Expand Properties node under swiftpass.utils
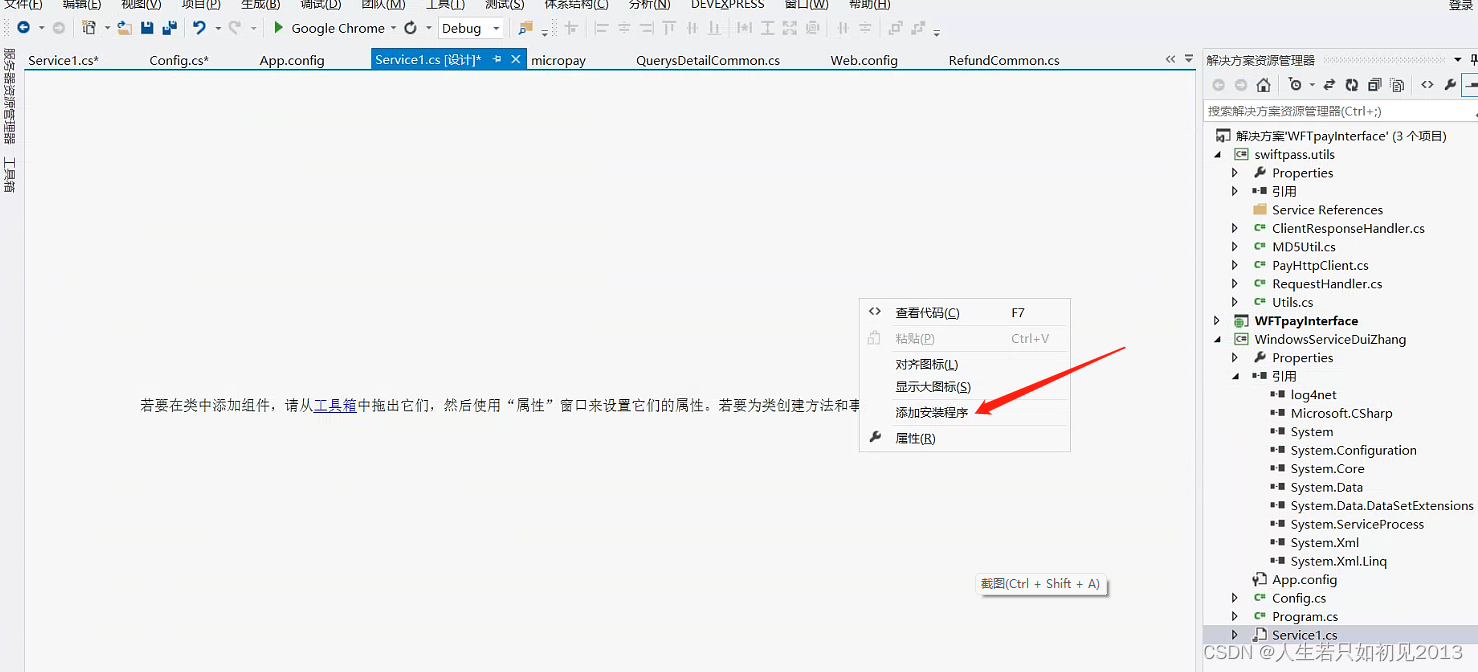Screen dimensions: 1478x672 [1234, 172]
